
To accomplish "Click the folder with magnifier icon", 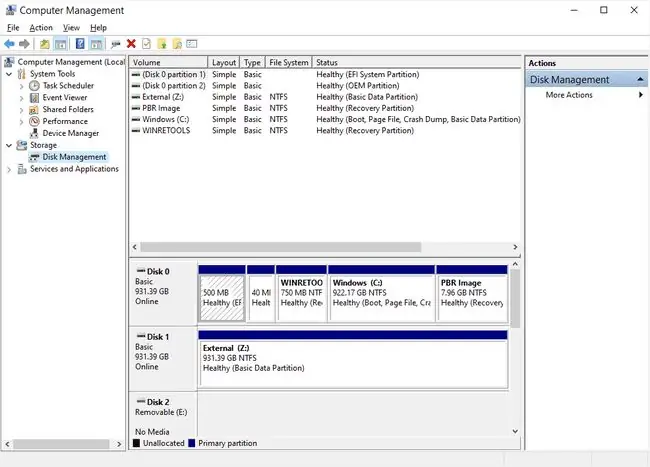I will tap(177, 44).
